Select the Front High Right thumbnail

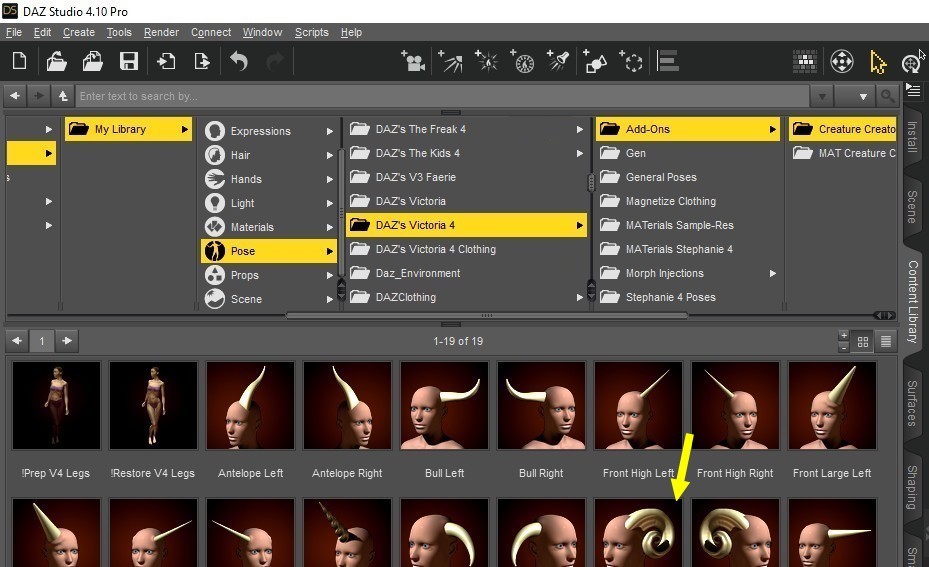[735, 406]
